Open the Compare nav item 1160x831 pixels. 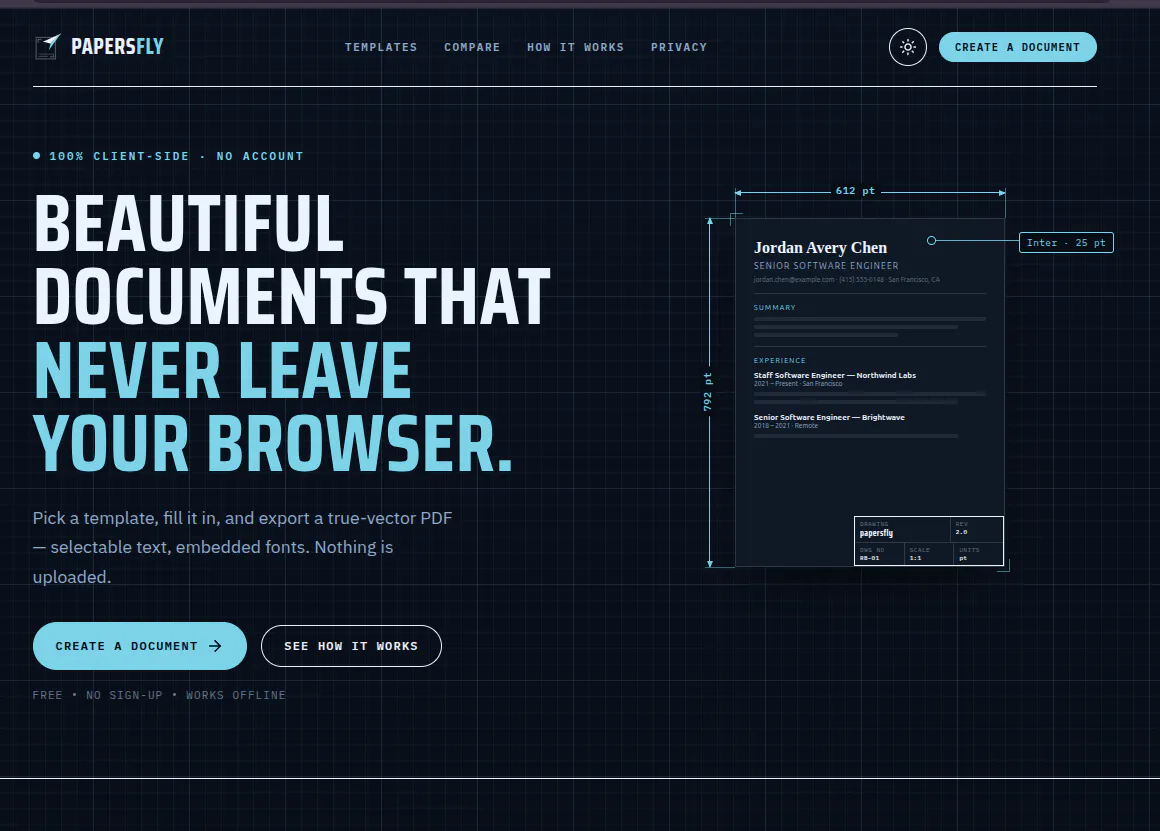pyautogui.click(x=472, y=47)
